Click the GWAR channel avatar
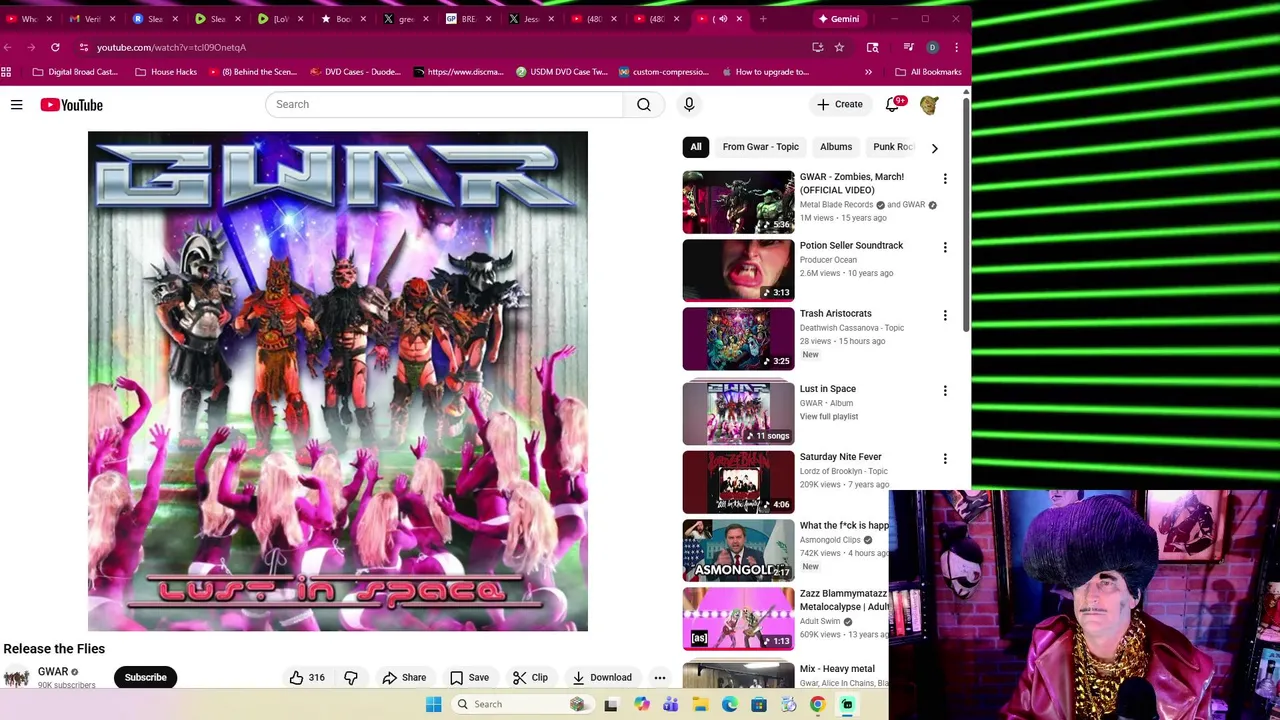Screen dimensions: 1280x720 [16, 678]
